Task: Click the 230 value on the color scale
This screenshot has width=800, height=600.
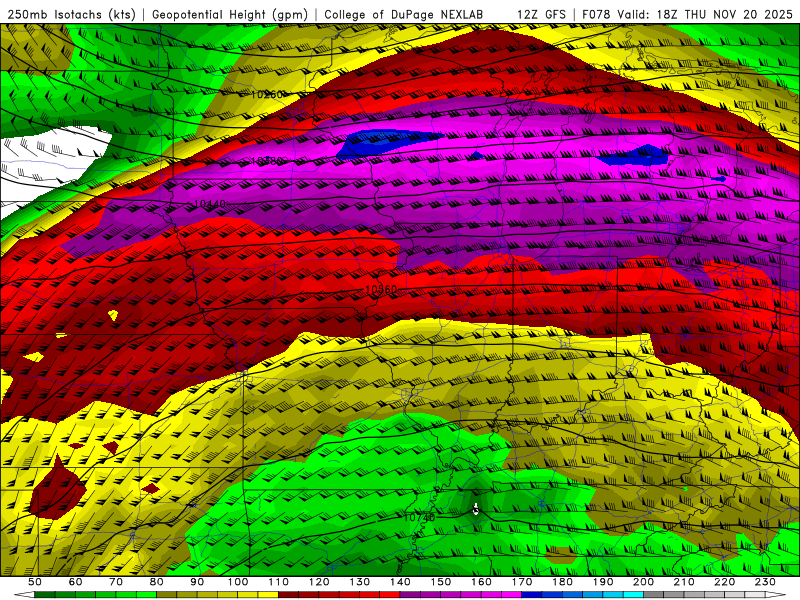Action: (766, 582)
